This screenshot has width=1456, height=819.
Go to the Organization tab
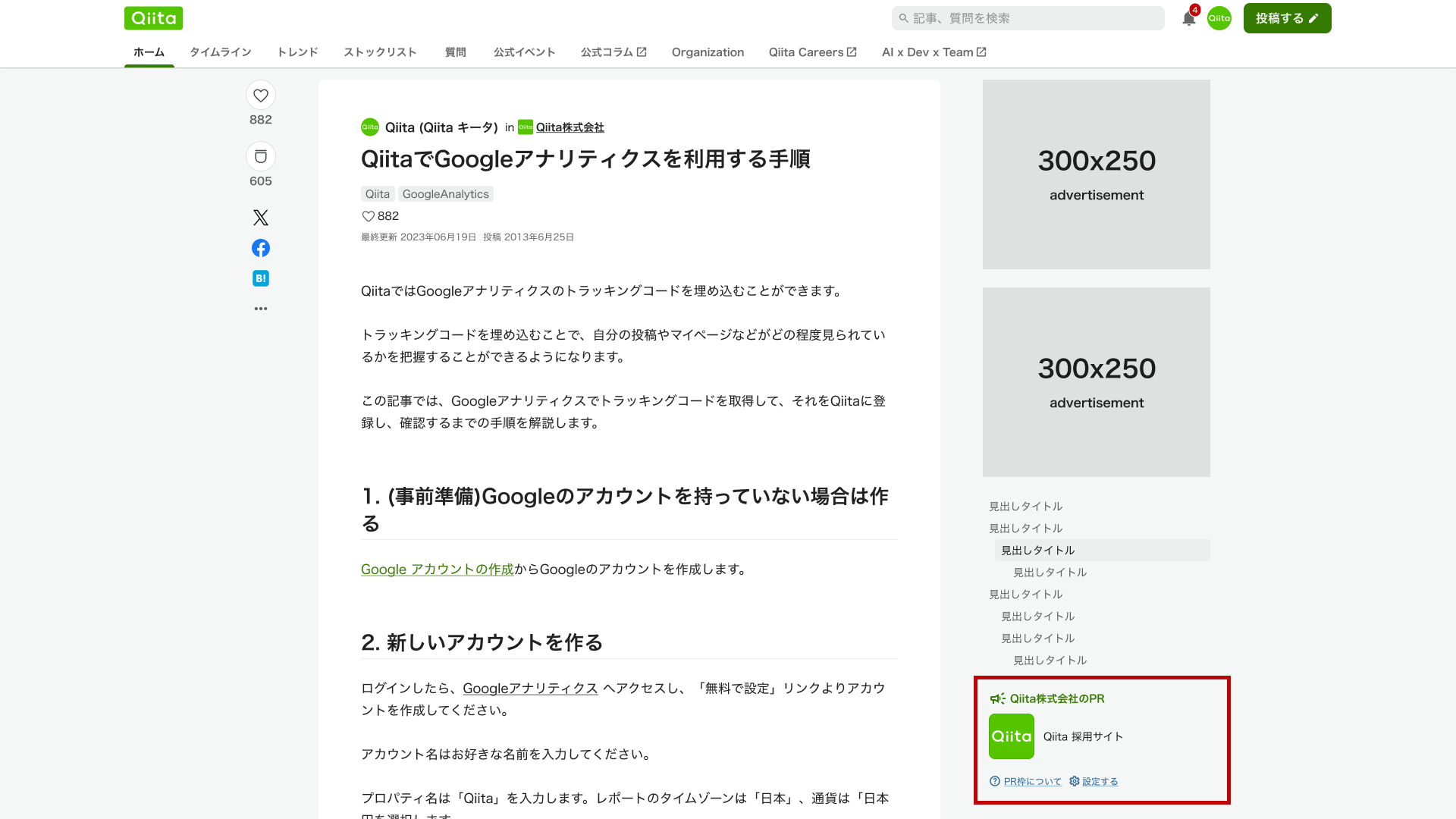tap(708, 52)
